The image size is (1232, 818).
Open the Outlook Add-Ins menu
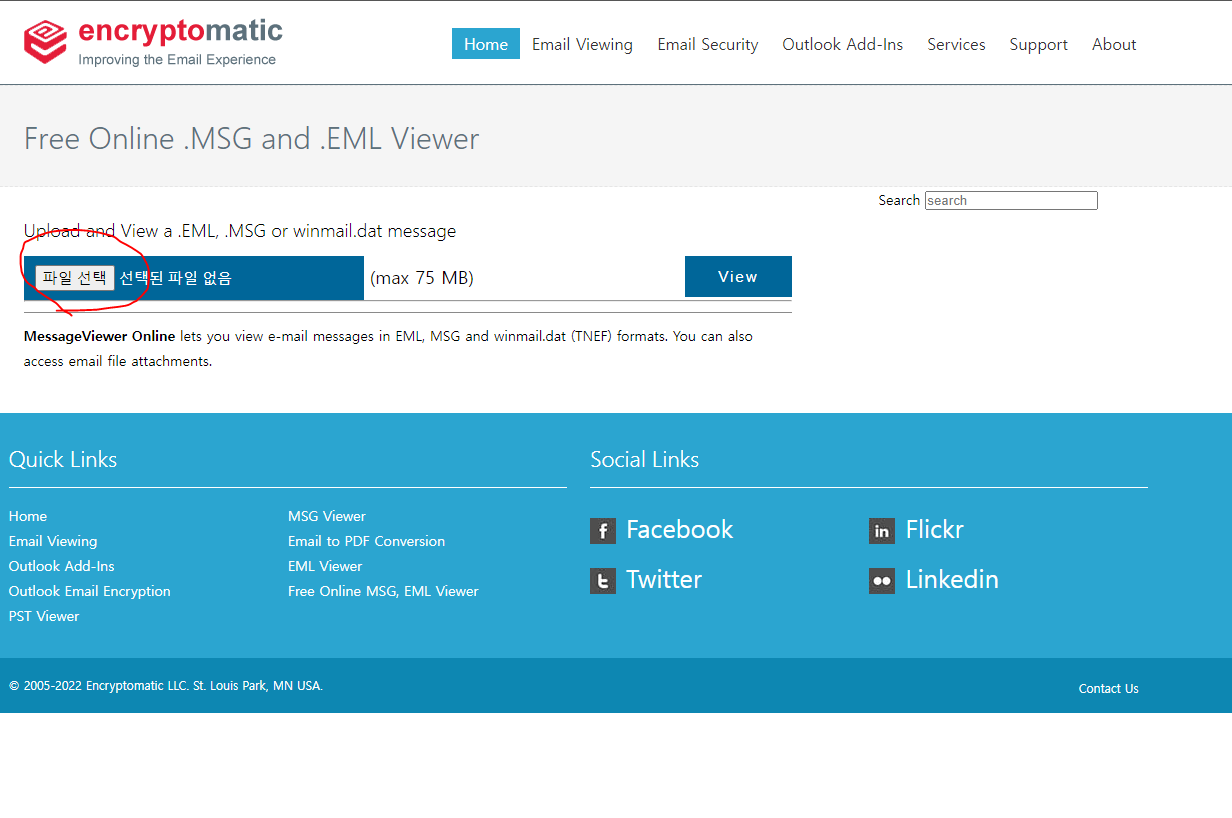[843, 44]
